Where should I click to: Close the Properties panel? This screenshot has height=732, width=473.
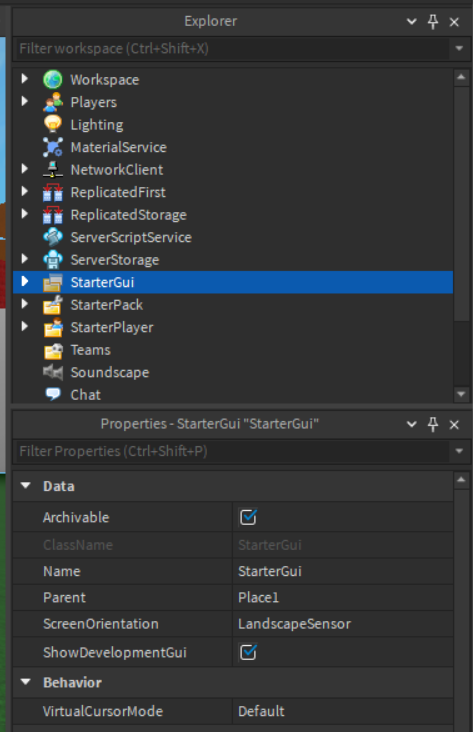454,425
